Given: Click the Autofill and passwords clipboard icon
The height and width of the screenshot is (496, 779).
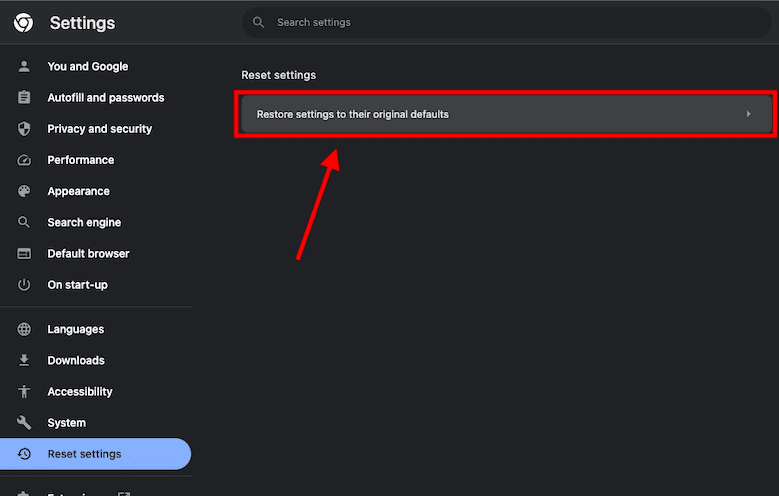Looking at the screenshot, I should 25,98.
